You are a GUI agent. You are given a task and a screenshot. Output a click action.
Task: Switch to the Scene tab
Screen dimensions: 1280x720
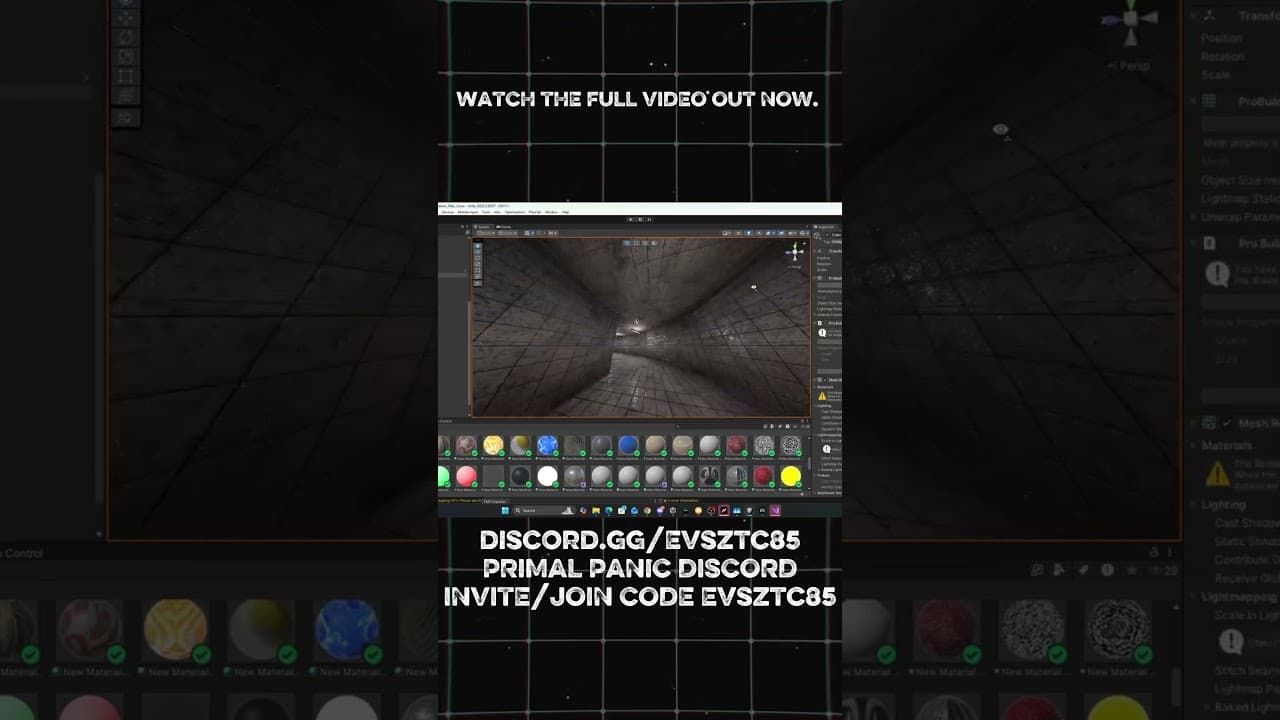[485, 227]
